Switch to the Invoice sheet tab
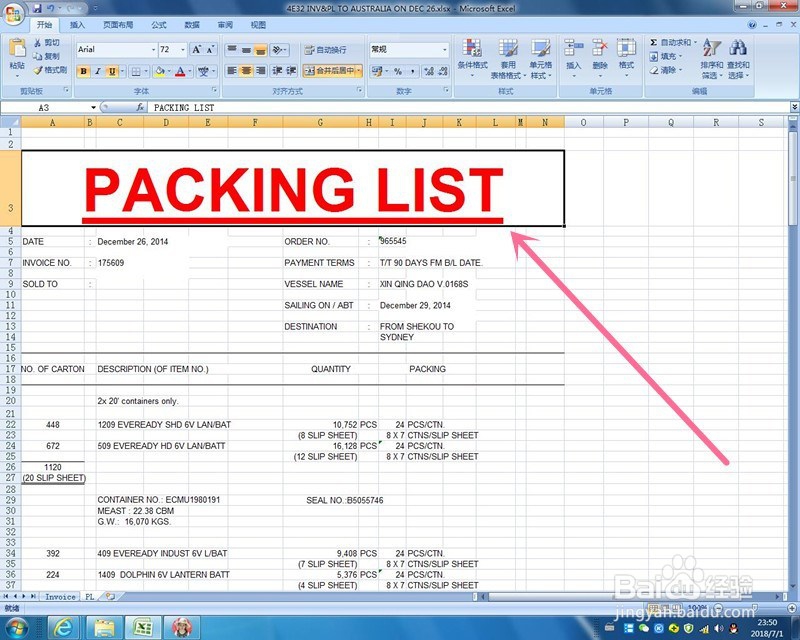Viewport: 800px width, 640px height. click(x=58, y=596)
